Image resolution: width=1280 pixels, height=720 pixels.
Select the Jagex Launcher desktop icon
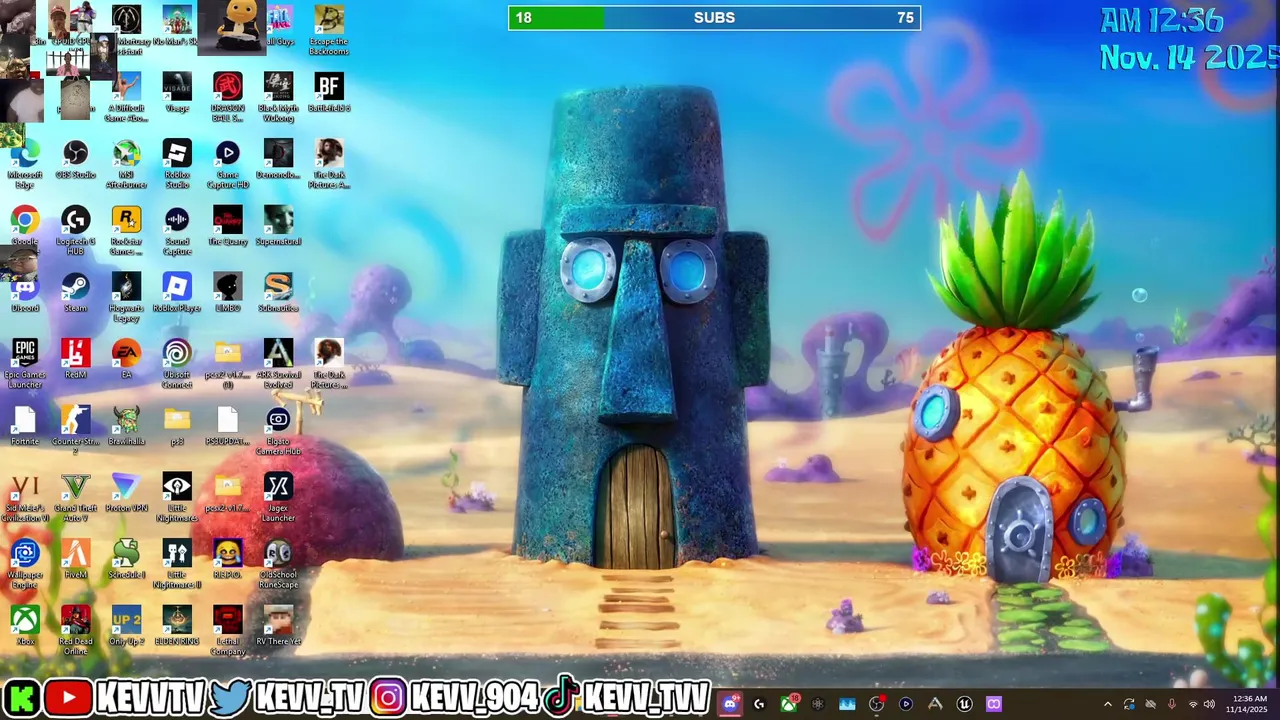tap(278, 498)
